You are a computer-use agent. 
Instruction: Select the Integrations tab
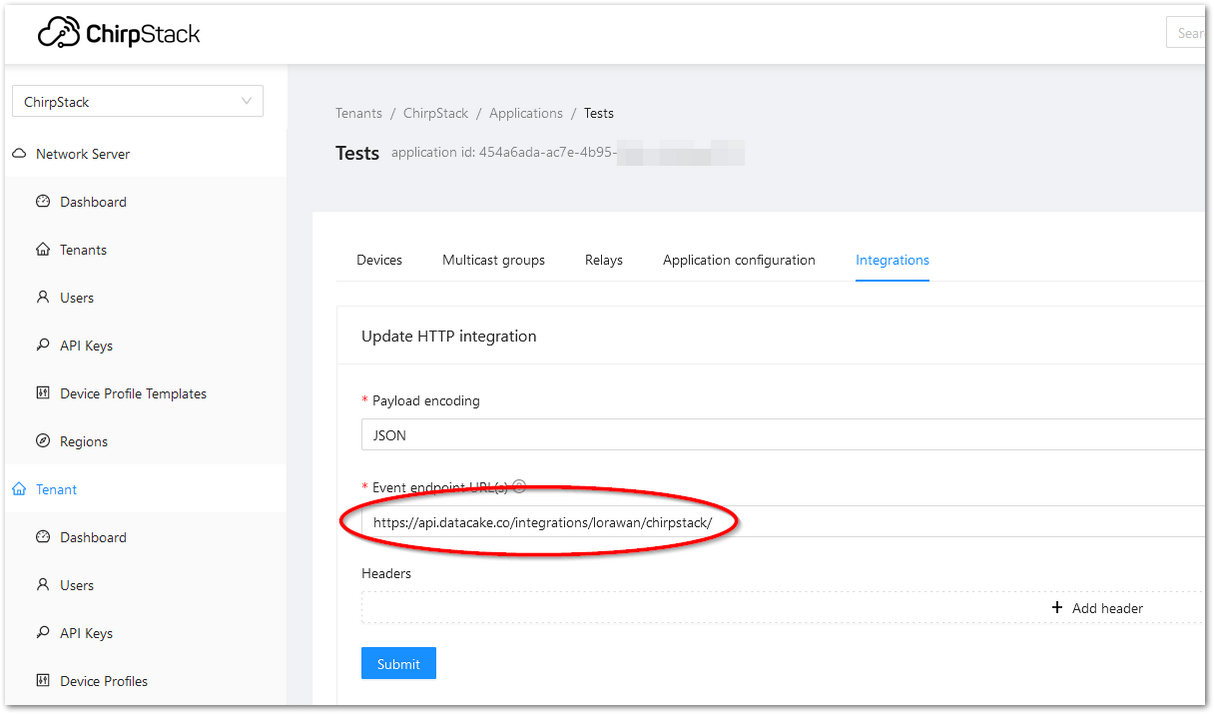click(892, 260)
